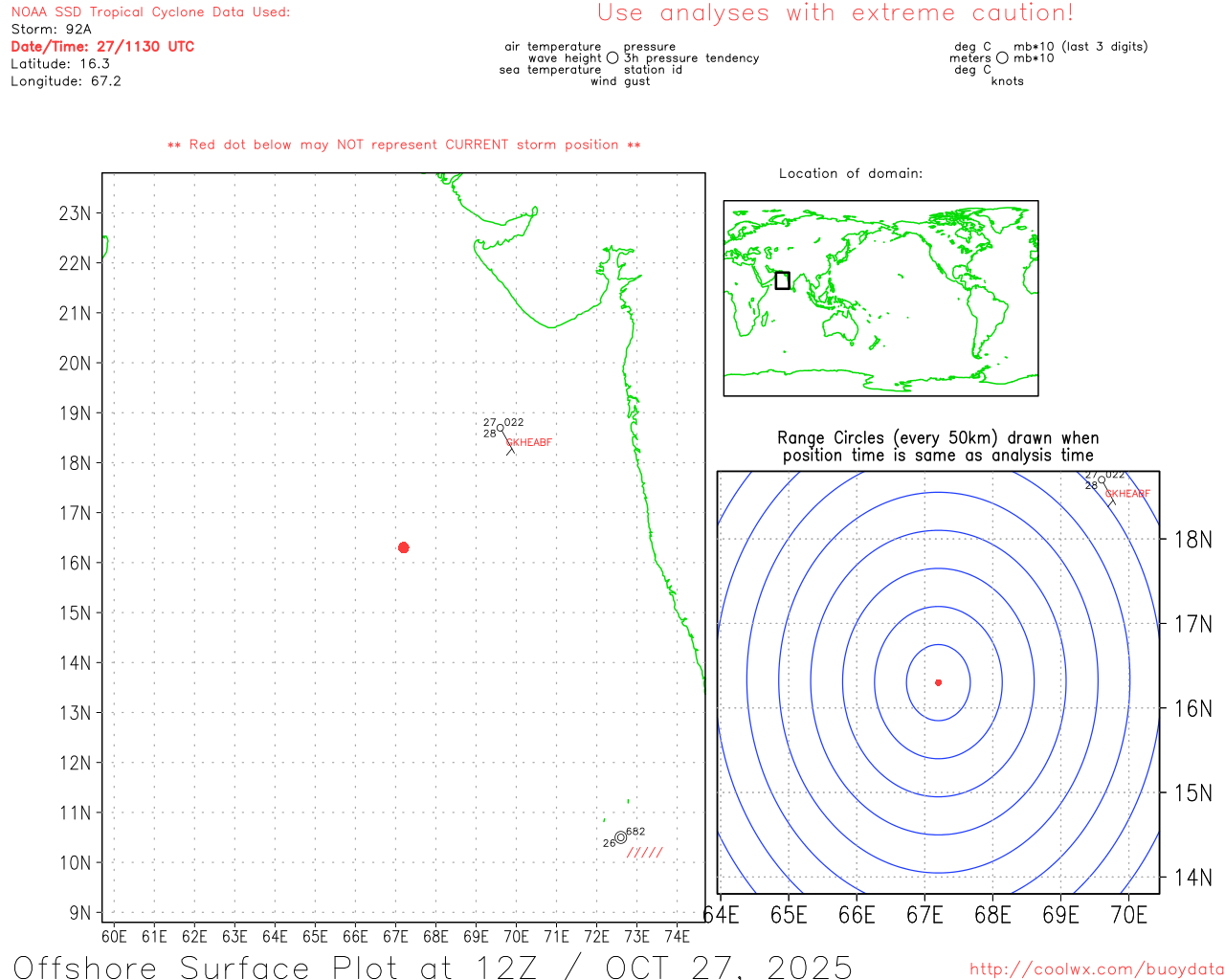The height and width of the screenshot is (980, 1225).
Task: Click the 'air temperature' legend label
Action: click(553, 47)
